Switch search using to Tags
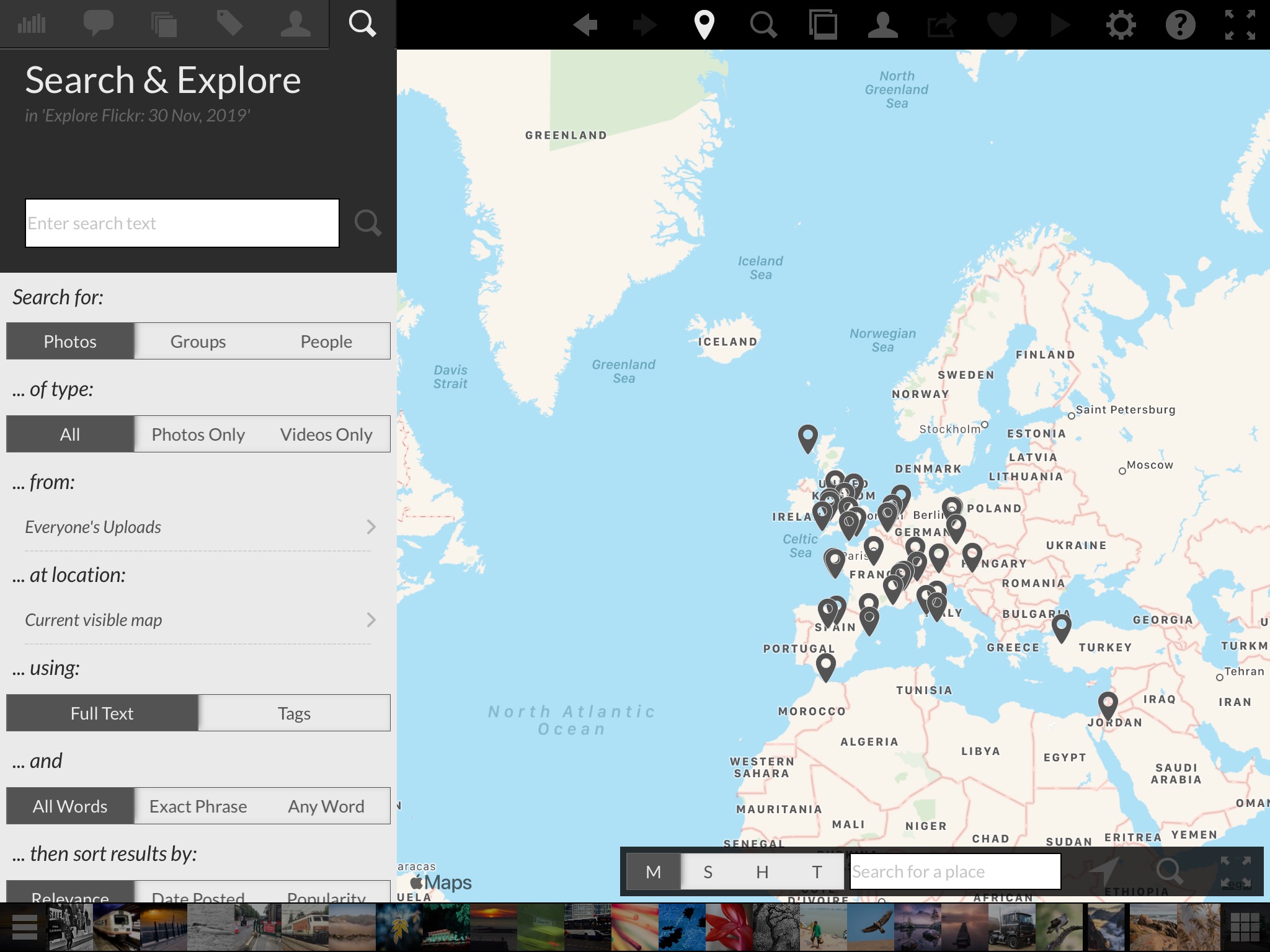Screen dimensions: 1270x952 point(294,713)
